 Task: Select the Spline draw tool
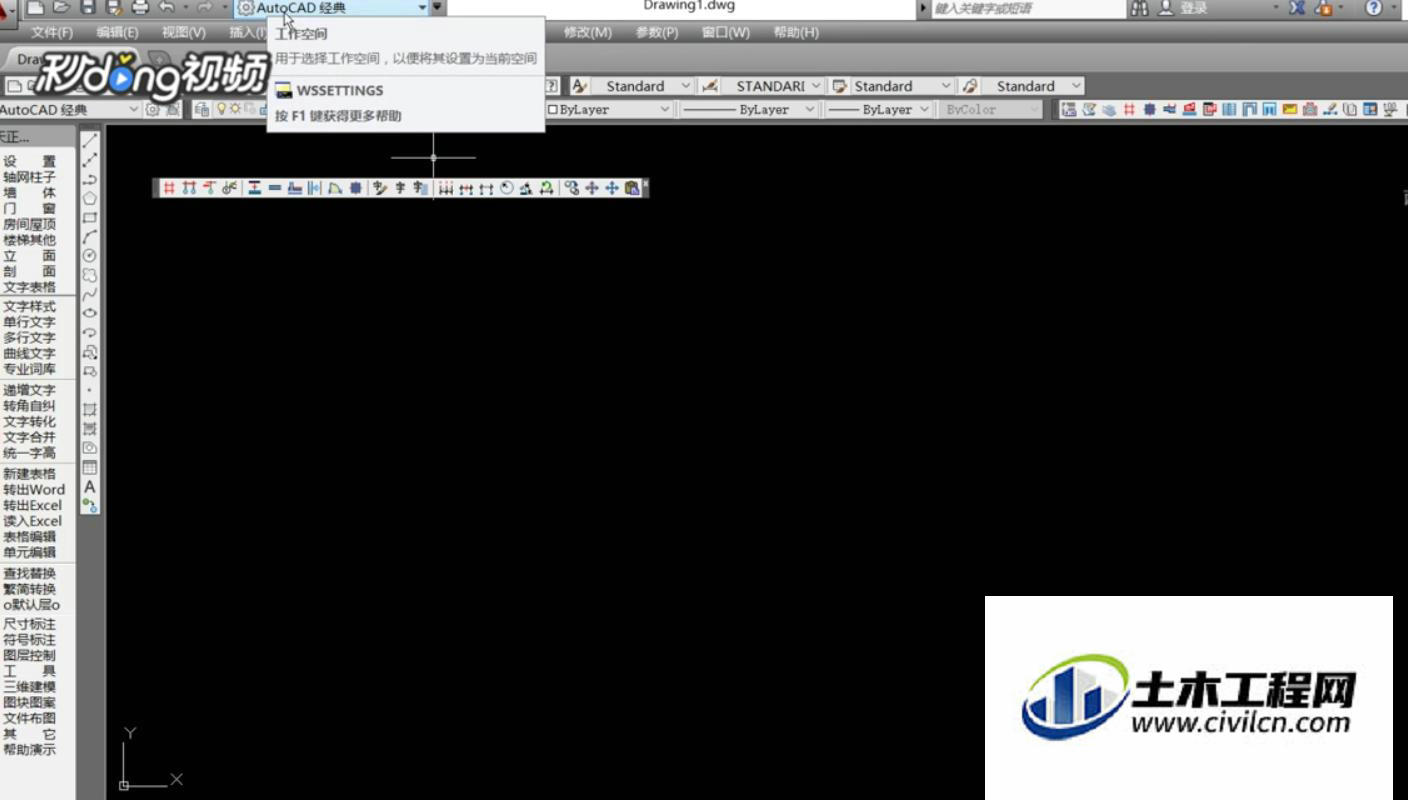(x=90, y=294)
